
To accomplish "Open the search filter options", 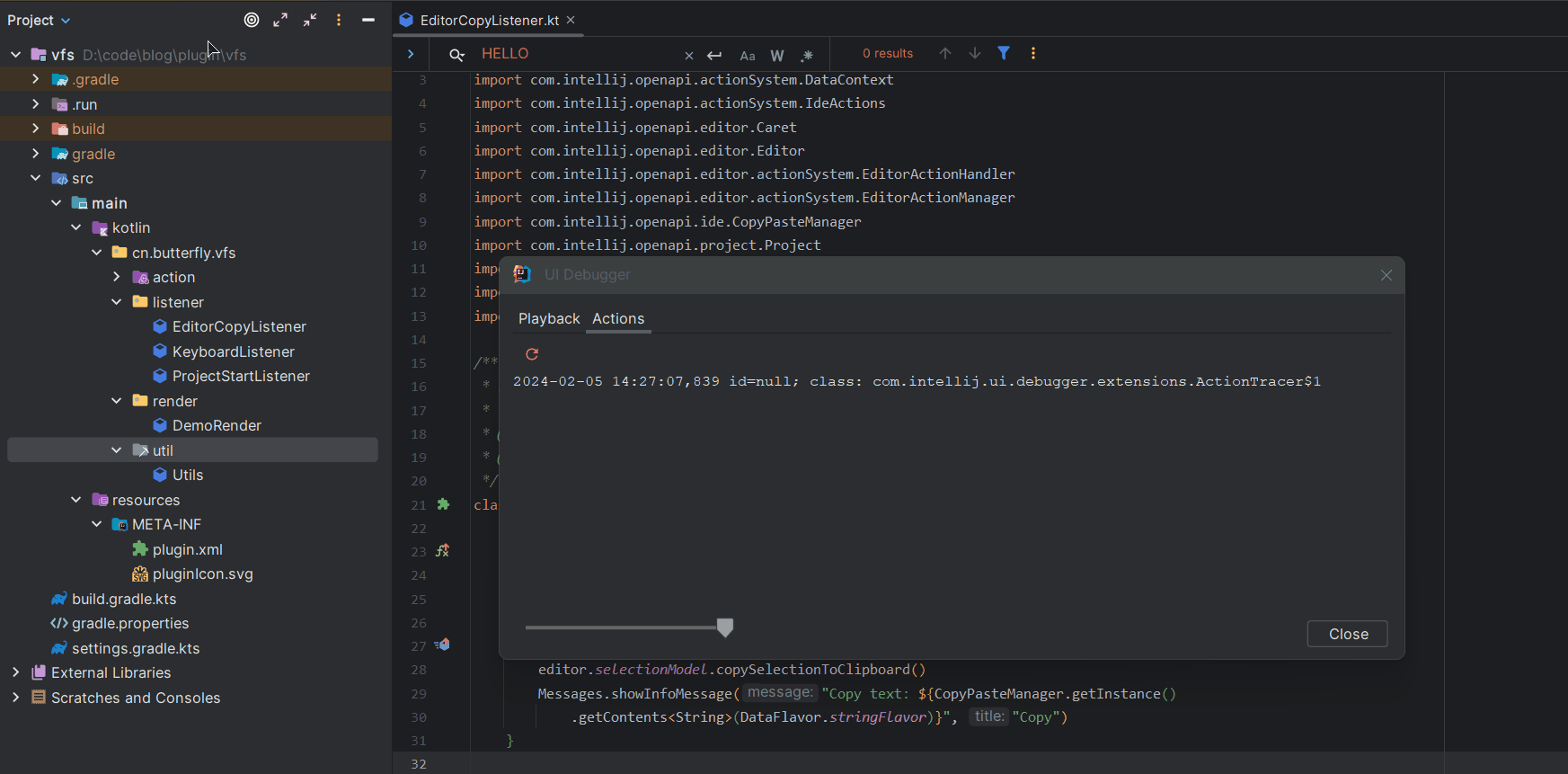I will [1004, 54].
